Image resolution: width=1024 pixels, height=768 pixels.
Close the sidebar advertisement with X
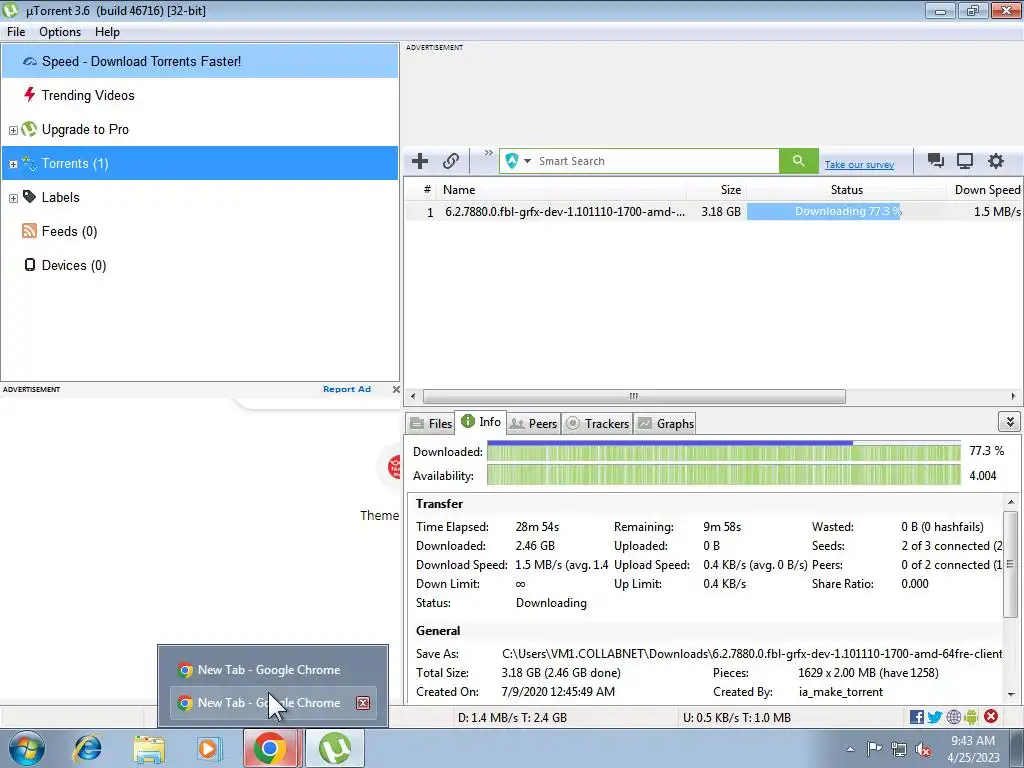(x=396, y=389)
